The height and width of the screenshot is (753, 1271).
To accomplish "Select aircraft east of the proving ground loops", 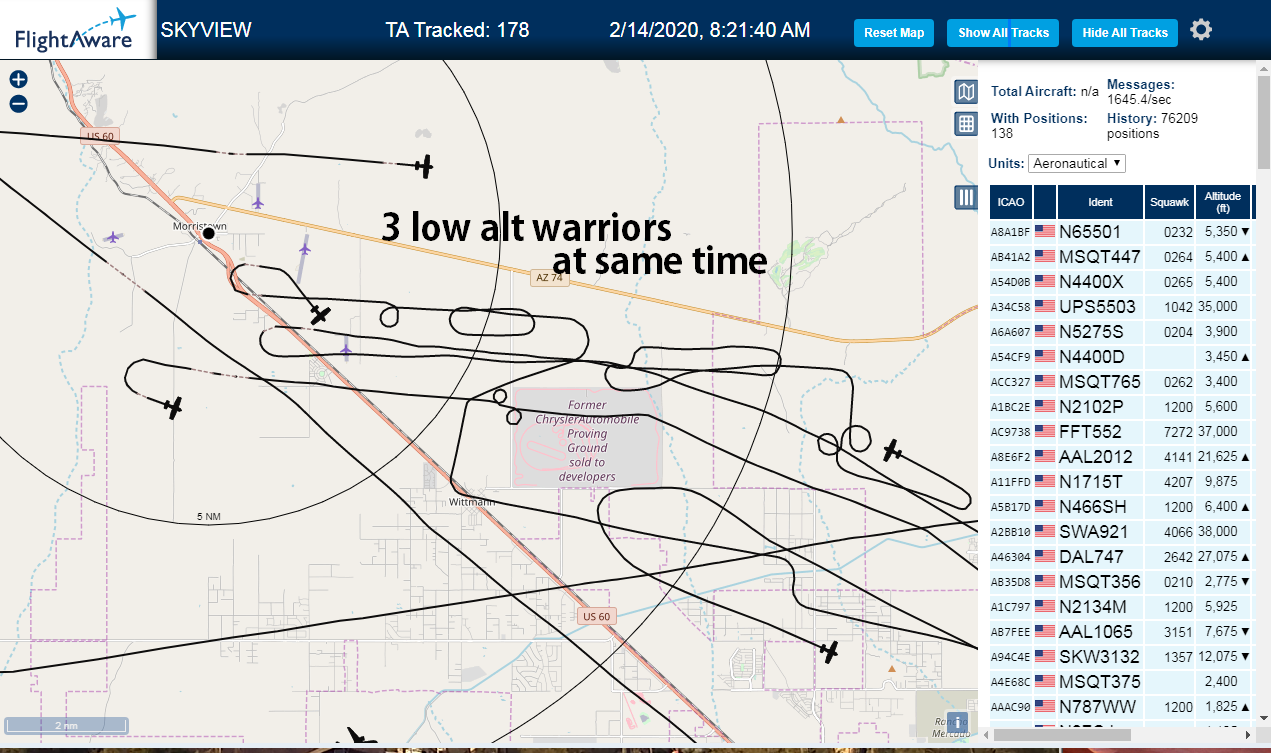I will tap(892, 451).
